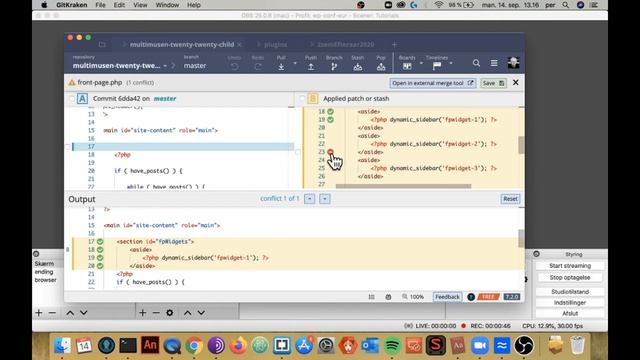Click Start streaming in OBS
The height and width of the screenshot is (360, 640).
pyautogui.click(x=570, y=266)
